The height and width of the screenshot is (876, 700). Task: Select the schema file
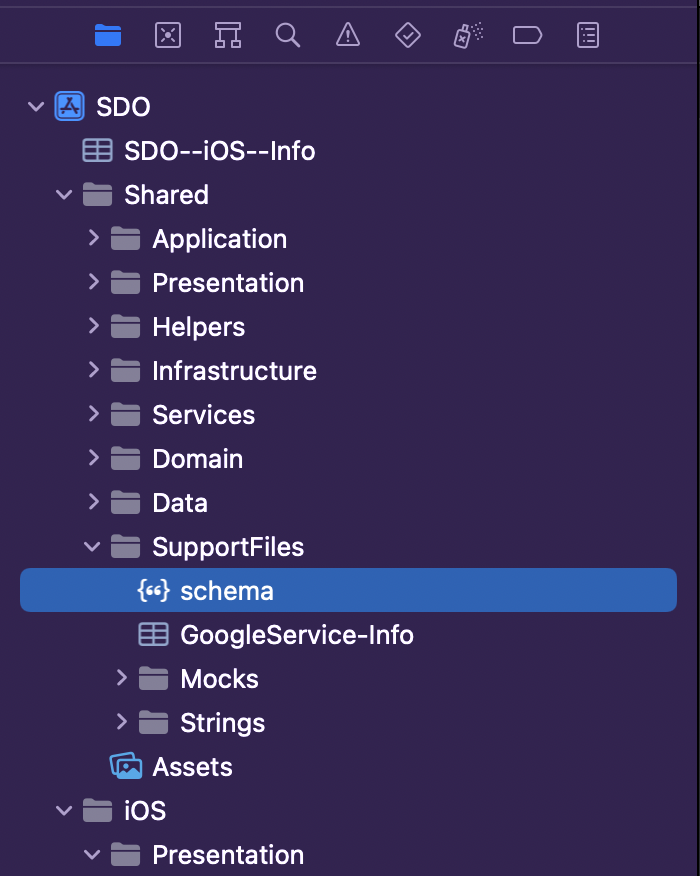226,591
